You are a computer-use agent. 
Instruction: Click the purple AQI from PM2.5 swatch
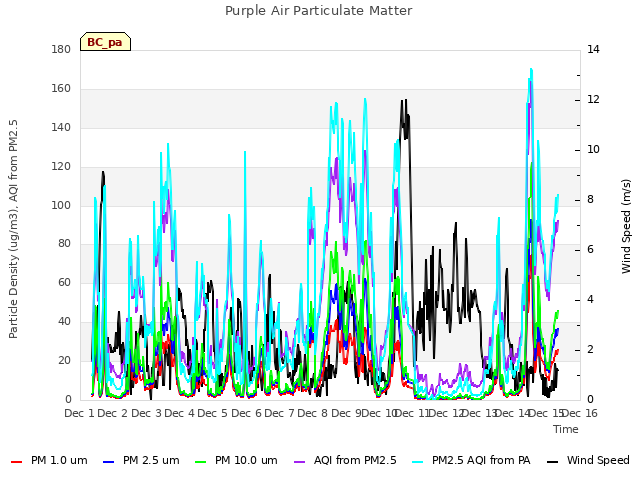pyautogui.click(x=300, y=462)
